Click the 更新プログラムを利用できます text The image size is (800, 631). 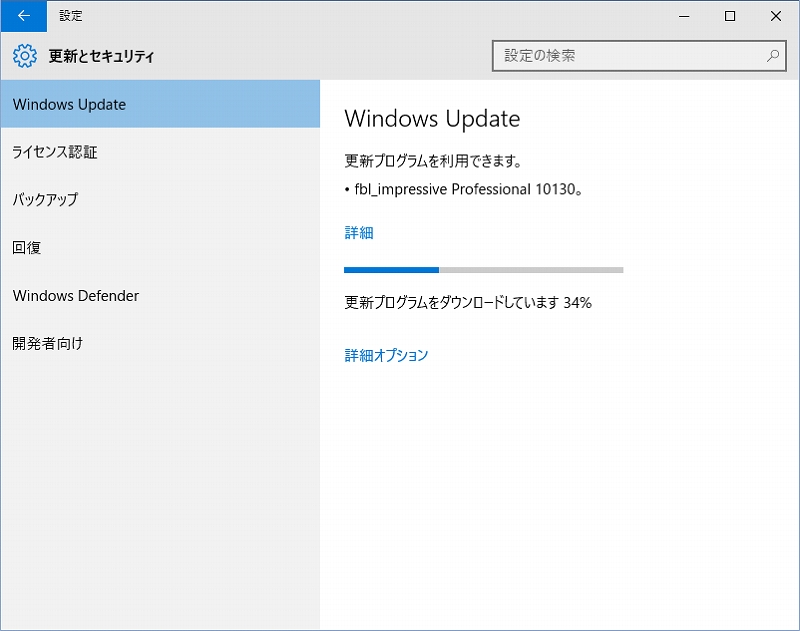433,161
